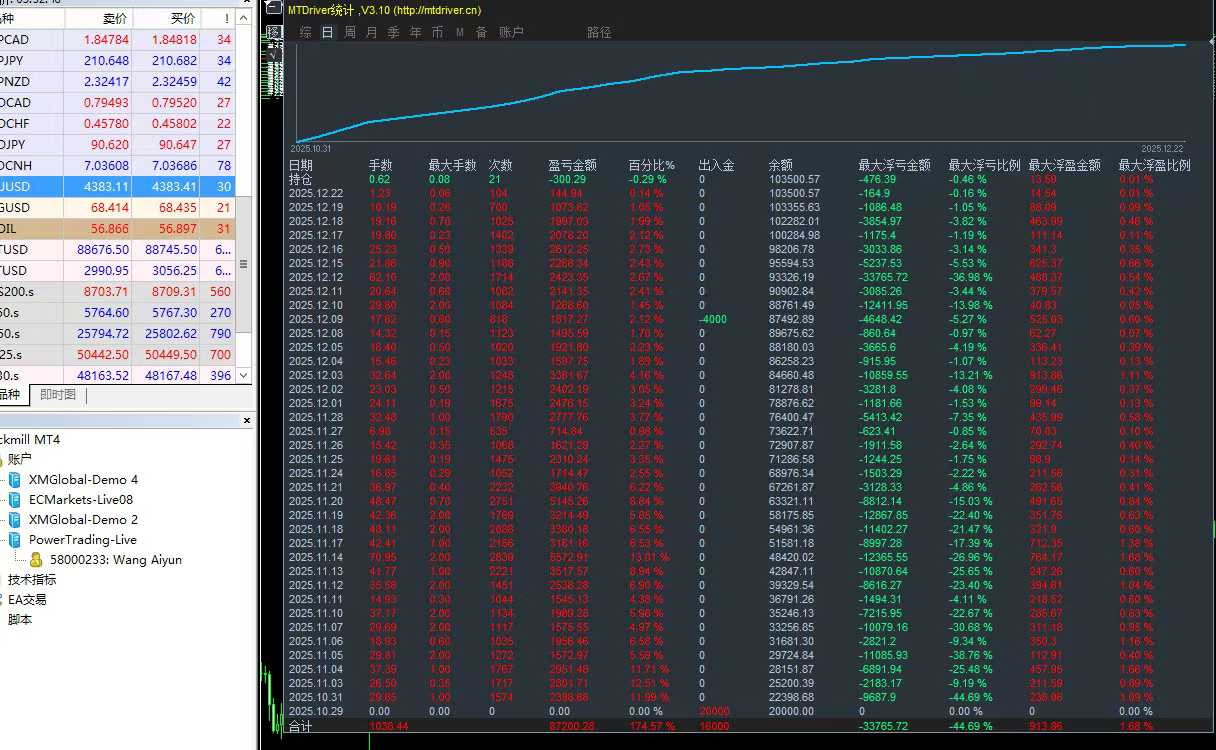Switch to the 月 (monthly) statistics view
This screenshot has height=750, width=1216.
click(372, 32)
